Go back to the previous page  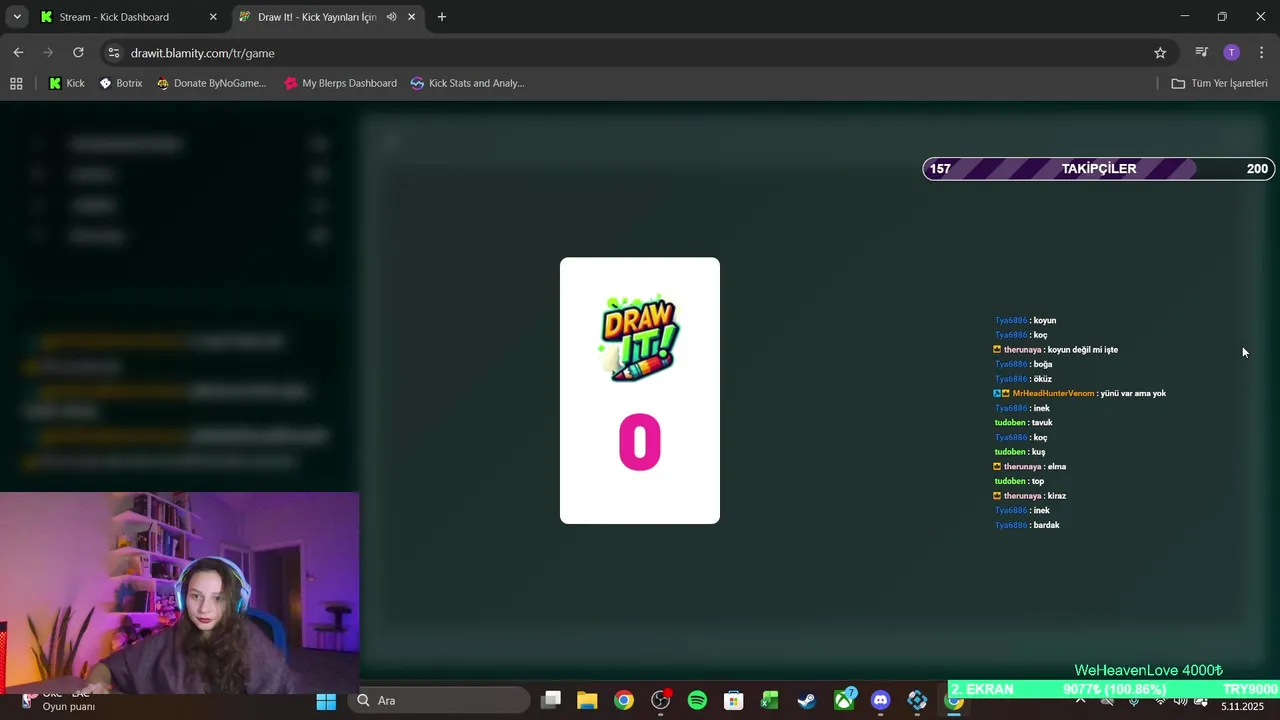18,53
